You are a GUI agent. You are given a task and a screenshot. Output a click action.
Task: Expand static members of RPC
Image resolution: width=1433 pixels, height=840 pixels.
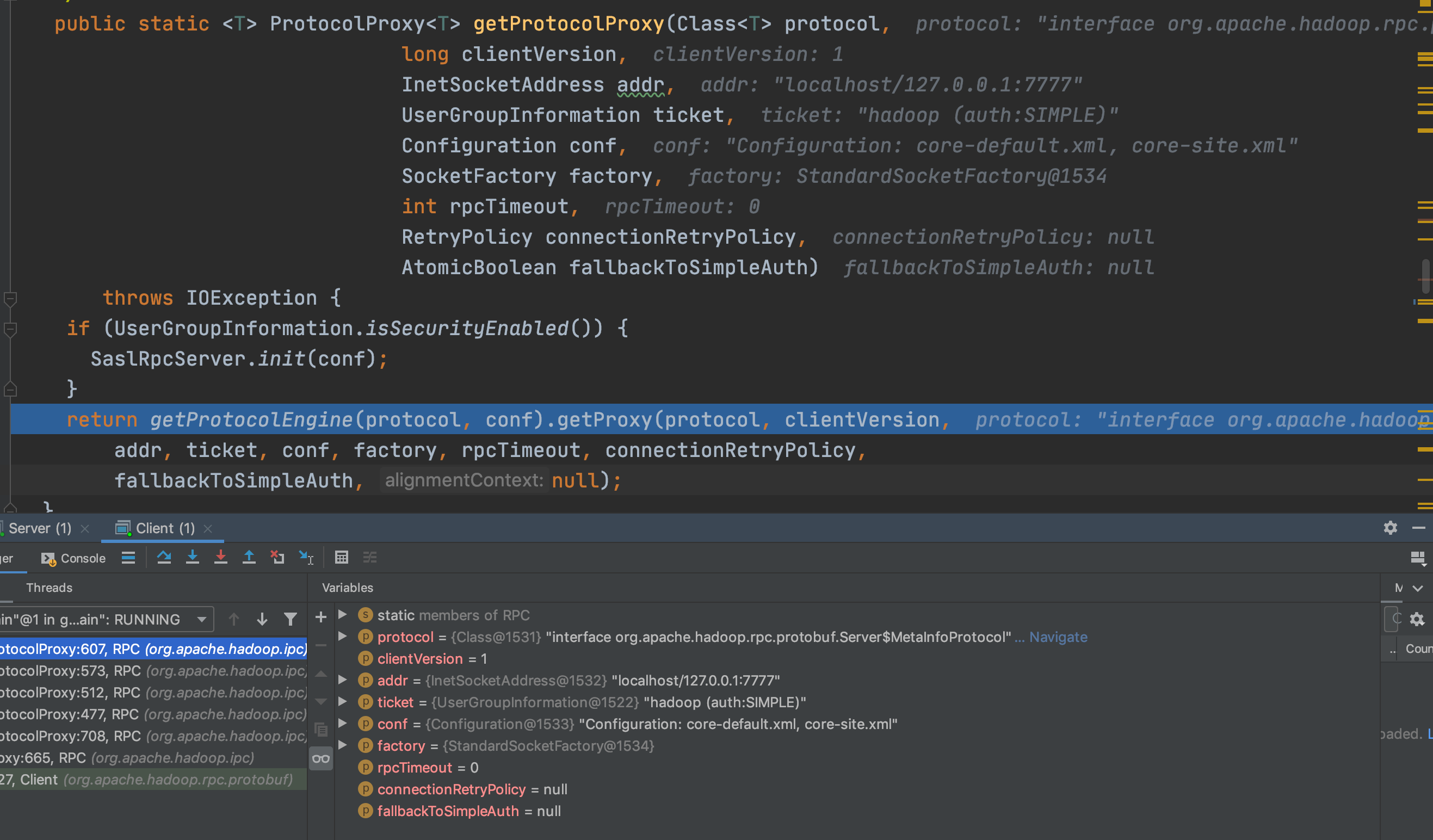point(342,615)
